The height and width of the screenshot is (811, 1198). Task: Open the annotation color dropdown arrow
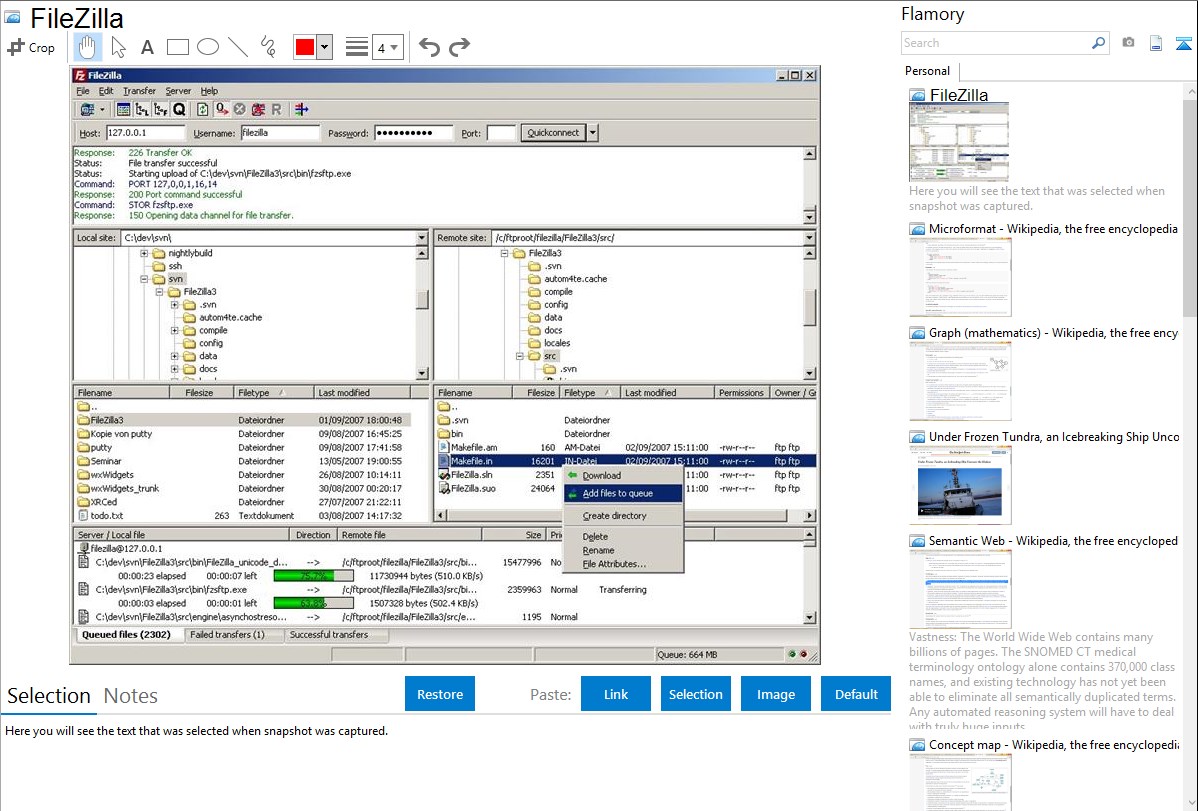[x=325, y=47]
